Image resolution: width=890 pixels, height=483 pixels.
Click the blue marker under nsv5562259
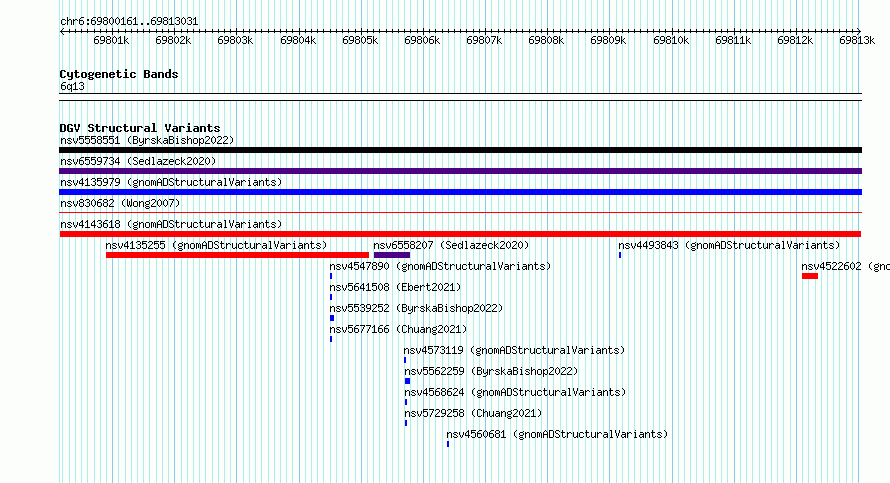[407, 381]
